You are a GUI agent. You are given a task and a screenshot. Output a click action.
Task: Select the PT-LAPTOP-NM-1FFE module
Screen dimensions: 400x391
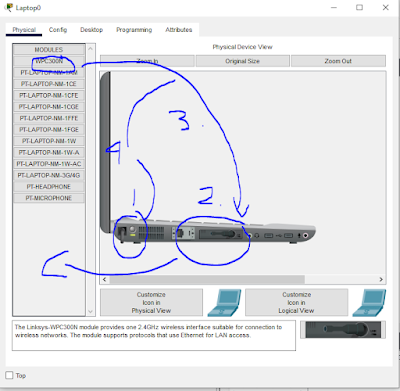[49, 118]
